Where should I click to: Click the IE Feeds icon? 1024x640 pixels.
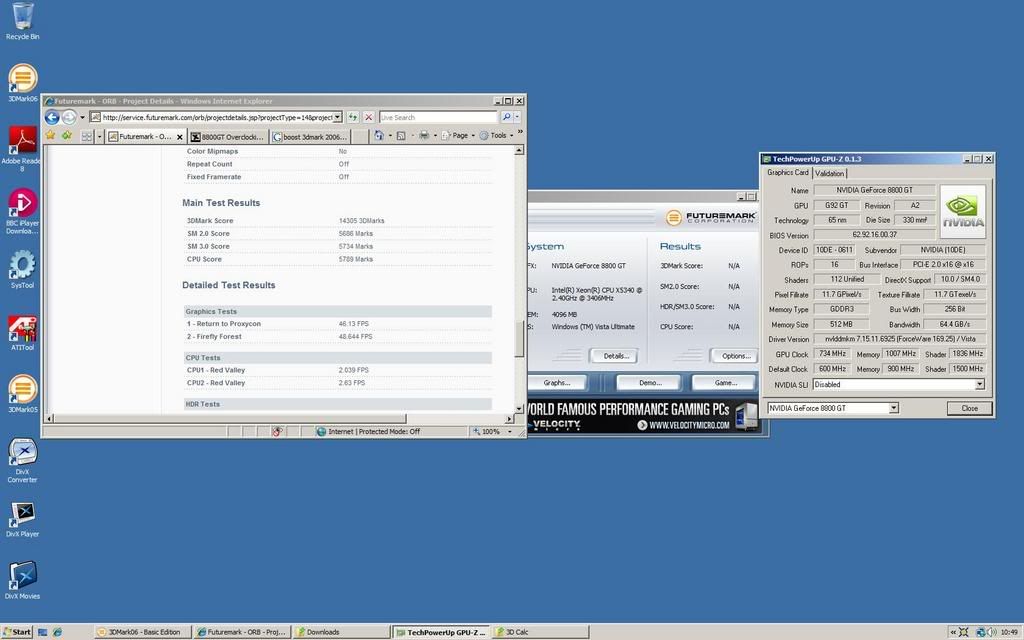401,136
